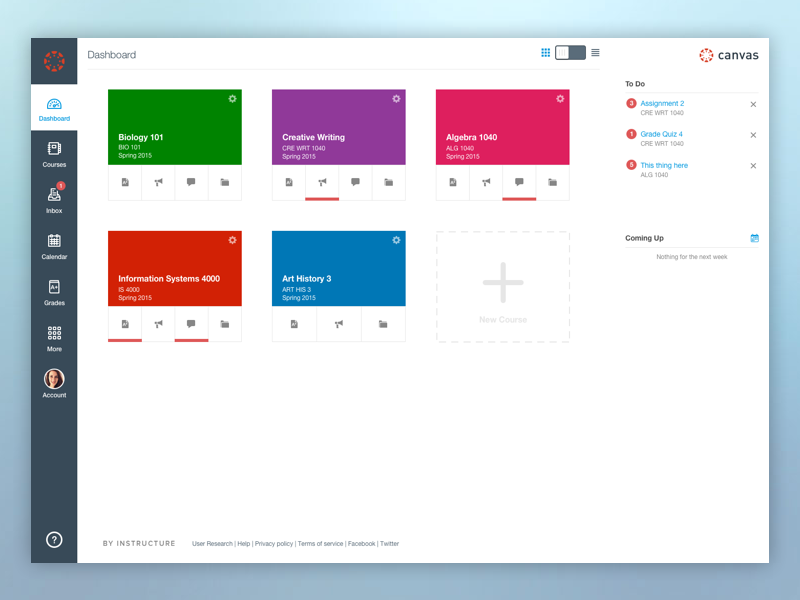Viewport: 800px width, 600px height.
Task: Switch dashboard to list view
Action: 595,52
